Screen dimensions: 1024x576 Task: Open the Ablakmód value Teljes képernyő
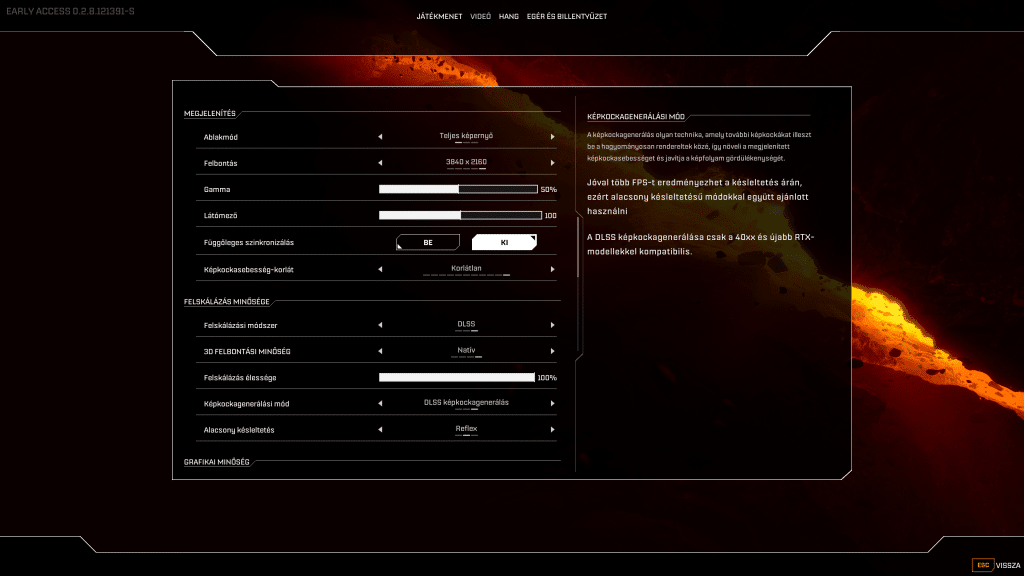click(466, 136)
